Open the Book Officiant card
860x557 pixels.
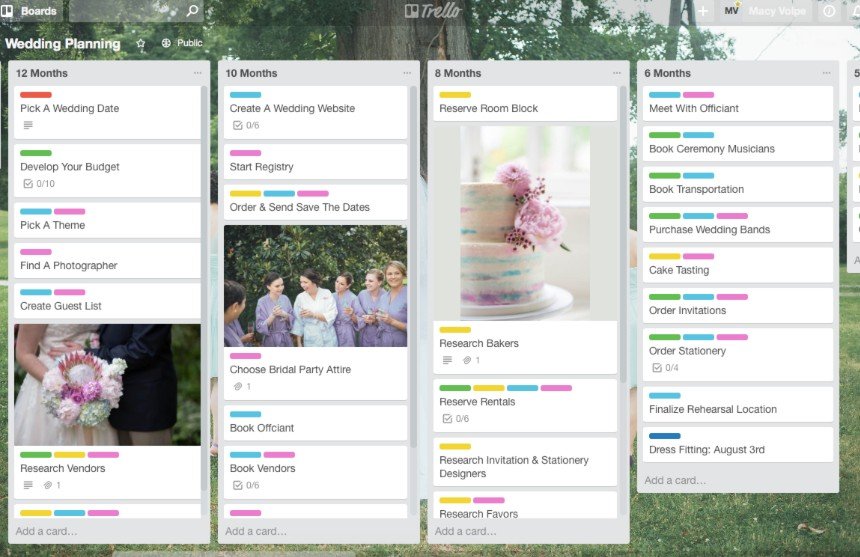click(315, 423)
